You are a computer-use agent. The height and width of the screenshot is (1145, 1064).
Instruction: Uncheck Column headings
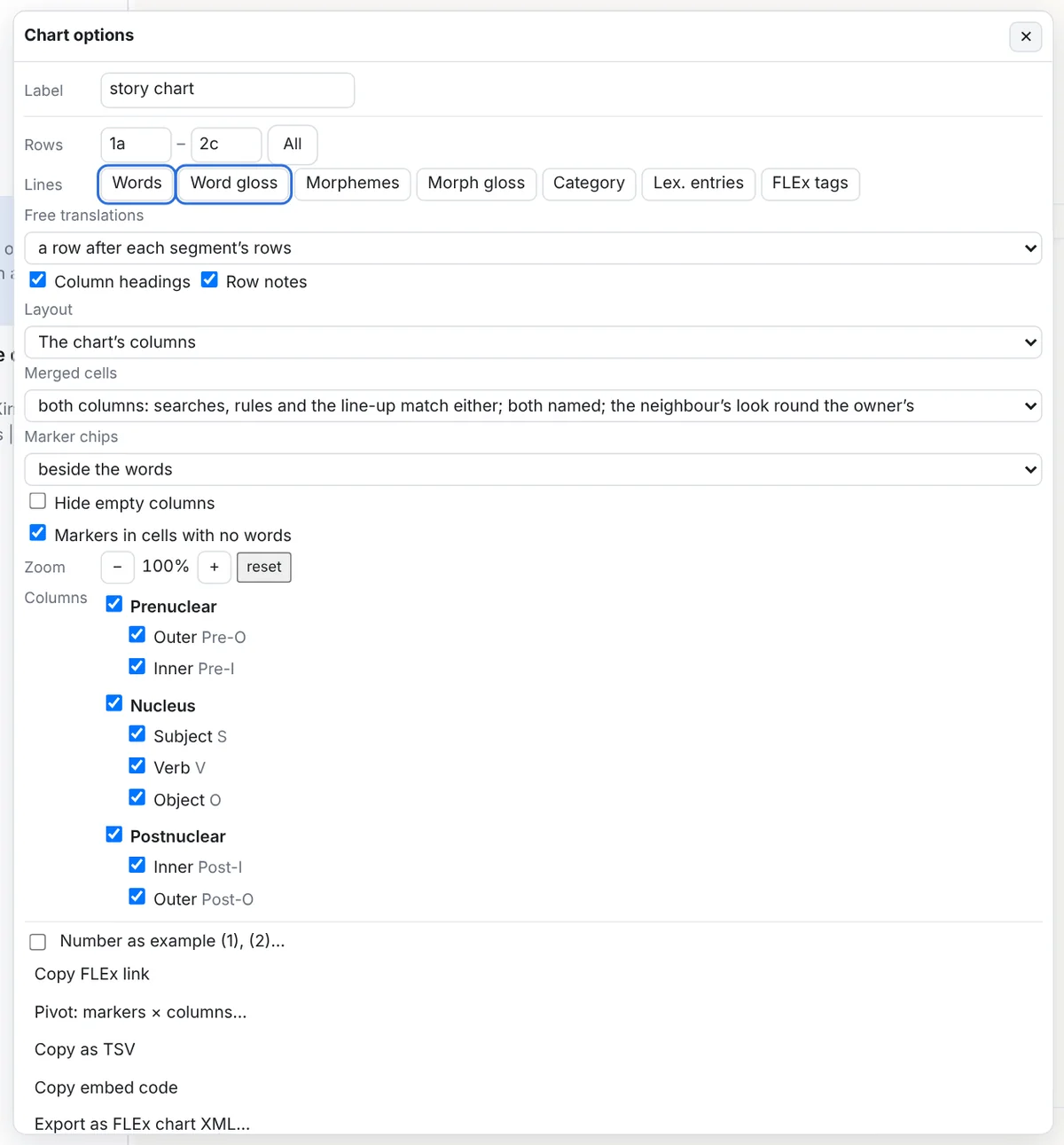pos(38,280)
